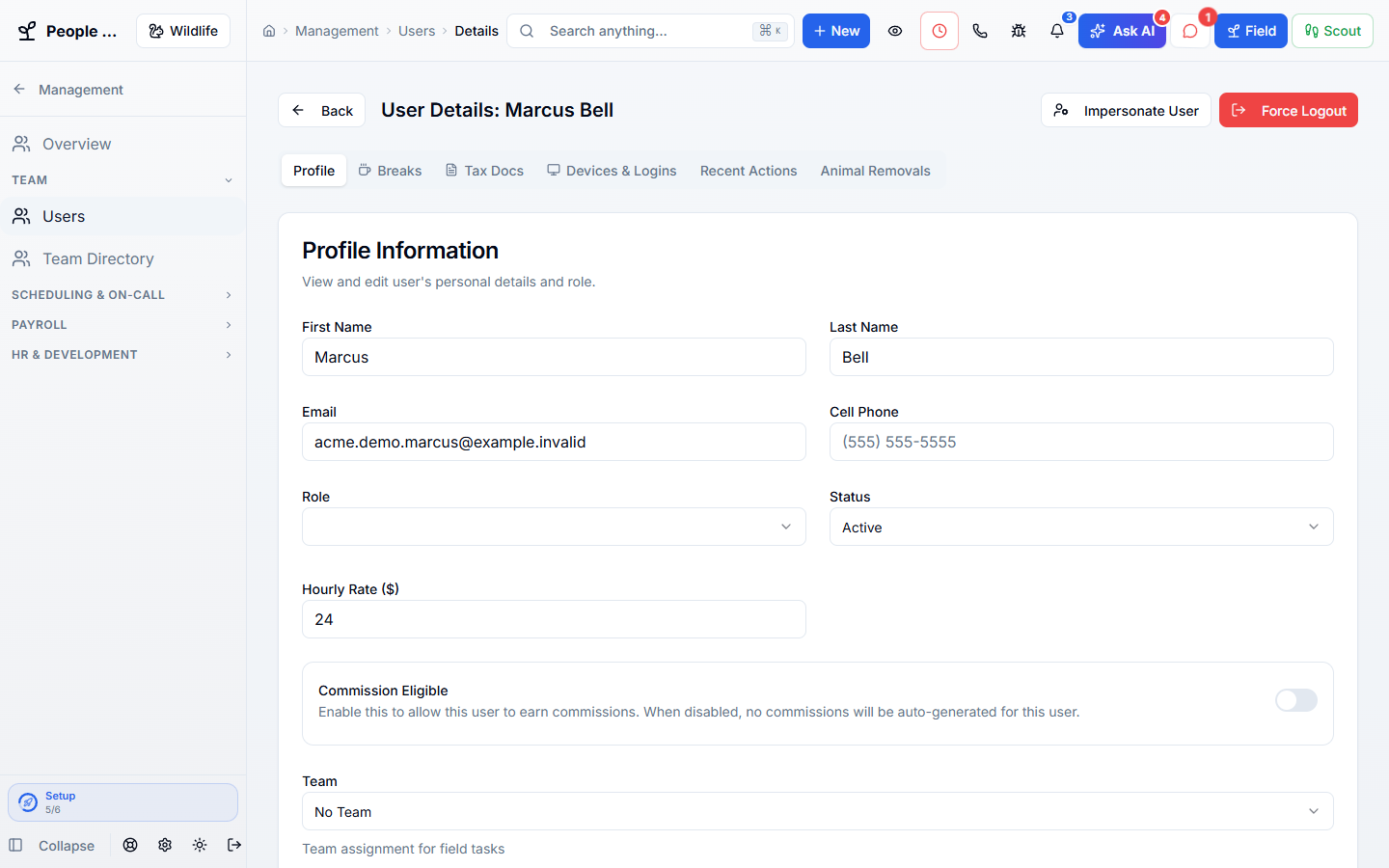This screenshot has height=868, width=1389.
Task: Open the Wildlife workspace selector
Action: coord(183,31)
